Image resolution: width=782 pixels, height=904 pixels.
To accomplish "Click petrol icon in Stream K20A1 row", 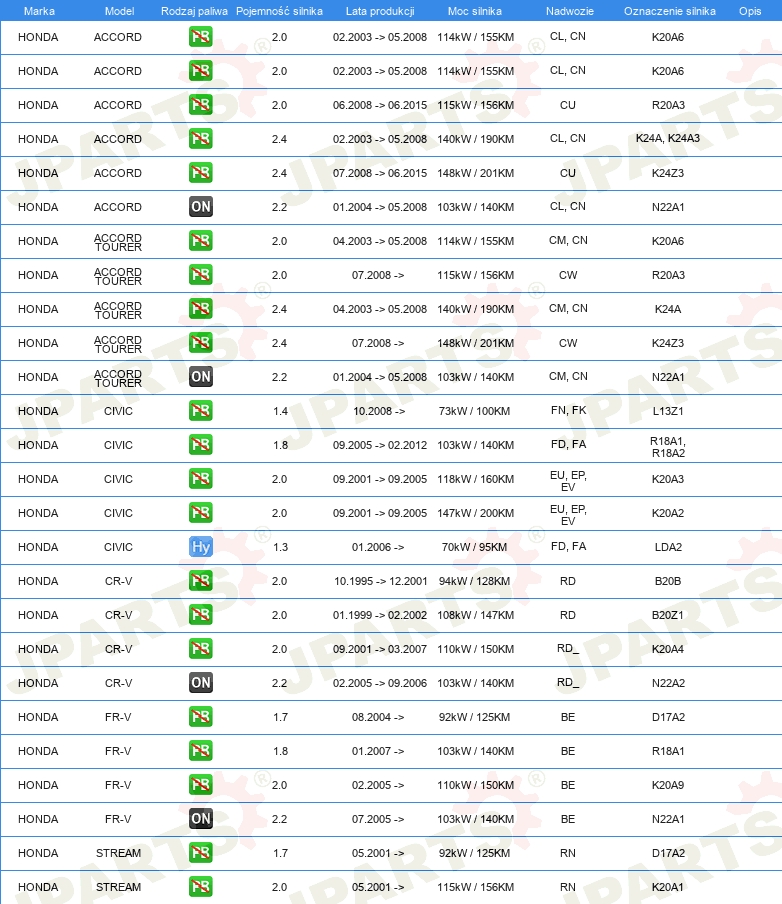I will tap(201, 887).
